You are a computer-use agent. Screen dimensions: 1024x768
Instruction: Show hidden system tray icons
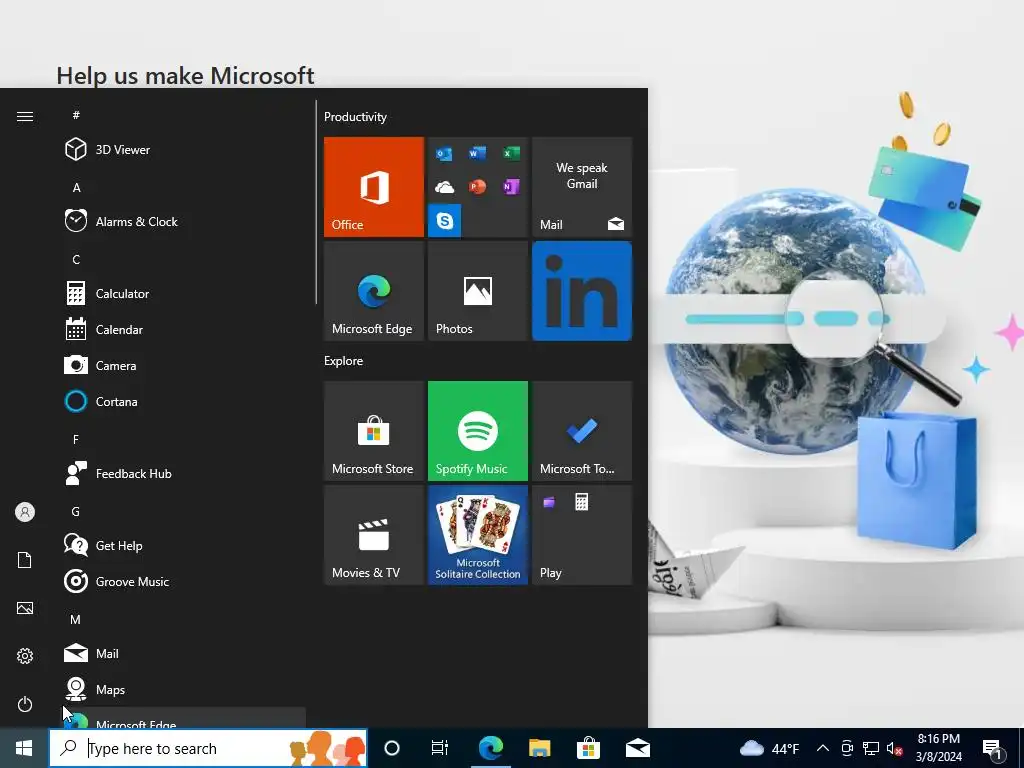pos(823,748)
